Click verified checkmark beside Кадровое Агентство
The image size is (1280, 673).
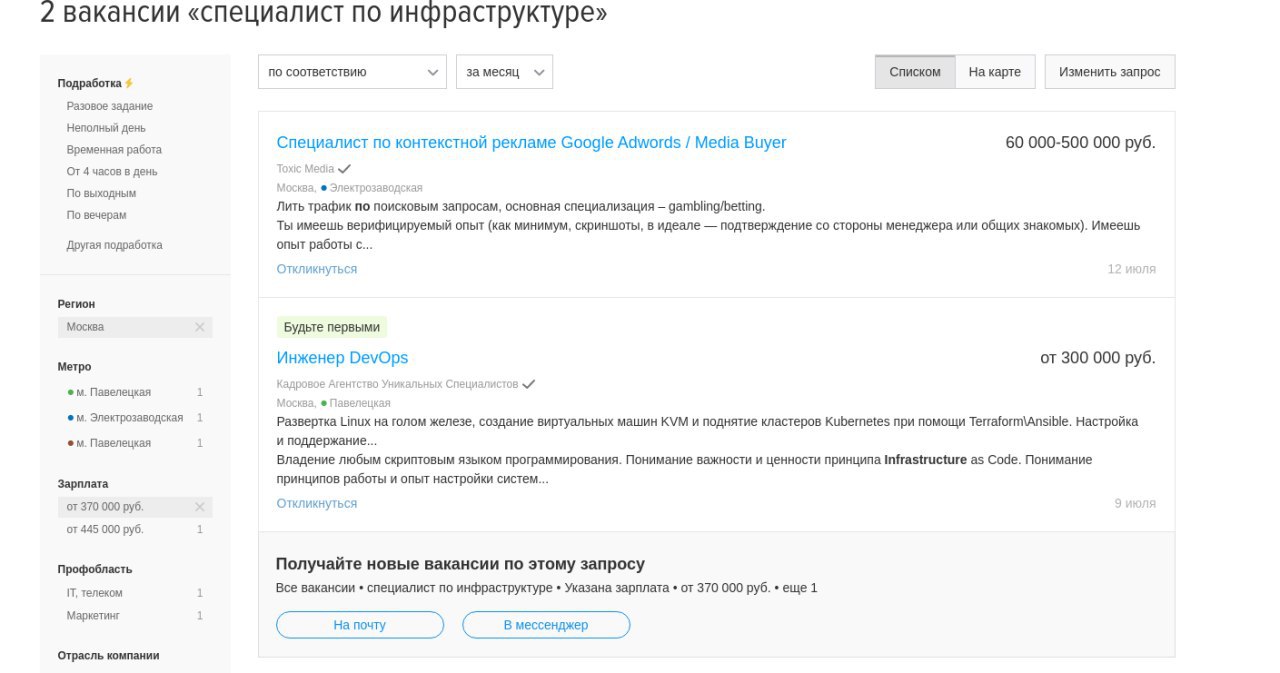pyautogui.click(x=529, y=384)
